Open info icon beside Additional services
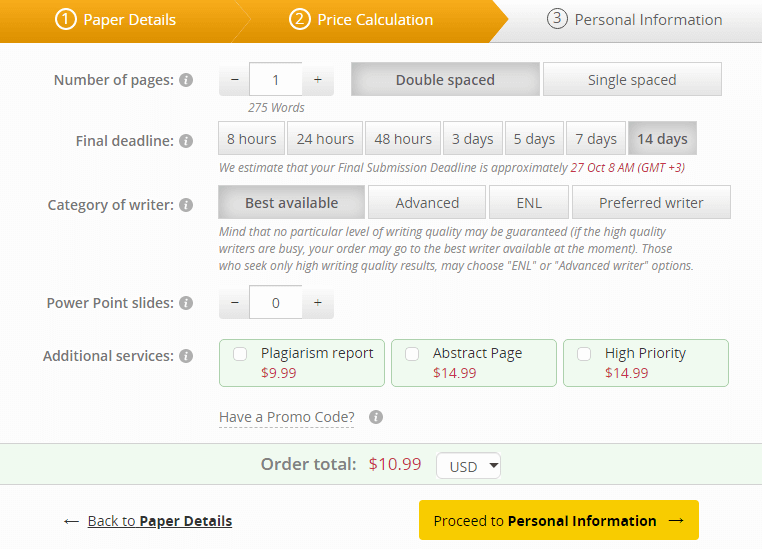Image resolution: width=762 pixels, height=549 pixels. pyautogui.click(x=186, y=356)
